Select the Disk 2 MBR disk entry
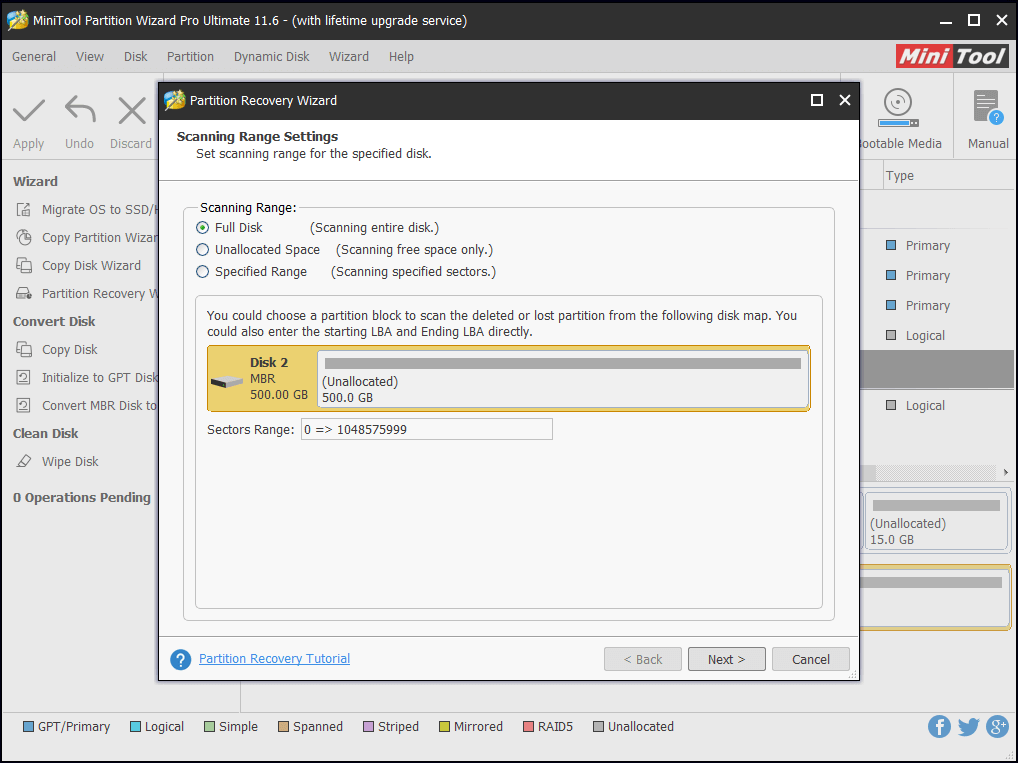The width and height of the screenshot is (1018, 763). point(262,379)
